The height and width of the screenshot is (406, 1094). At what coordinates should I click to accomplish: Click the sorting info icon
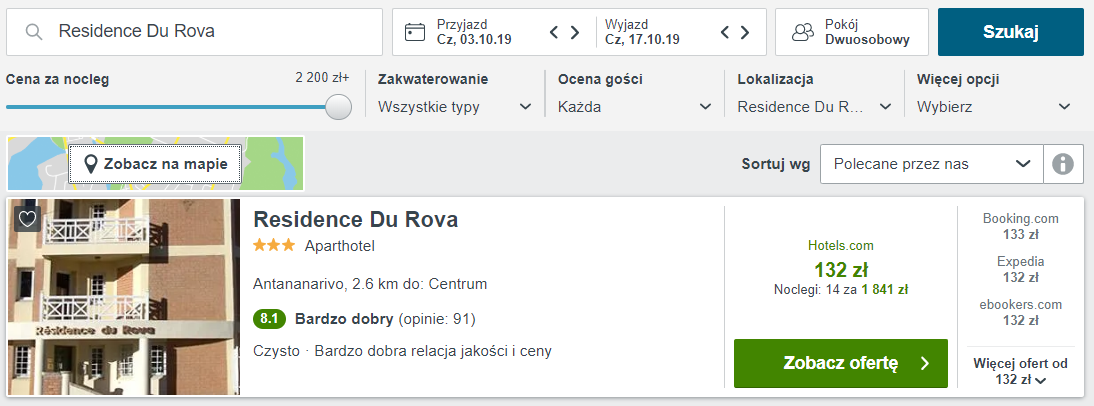point(1064,164)
